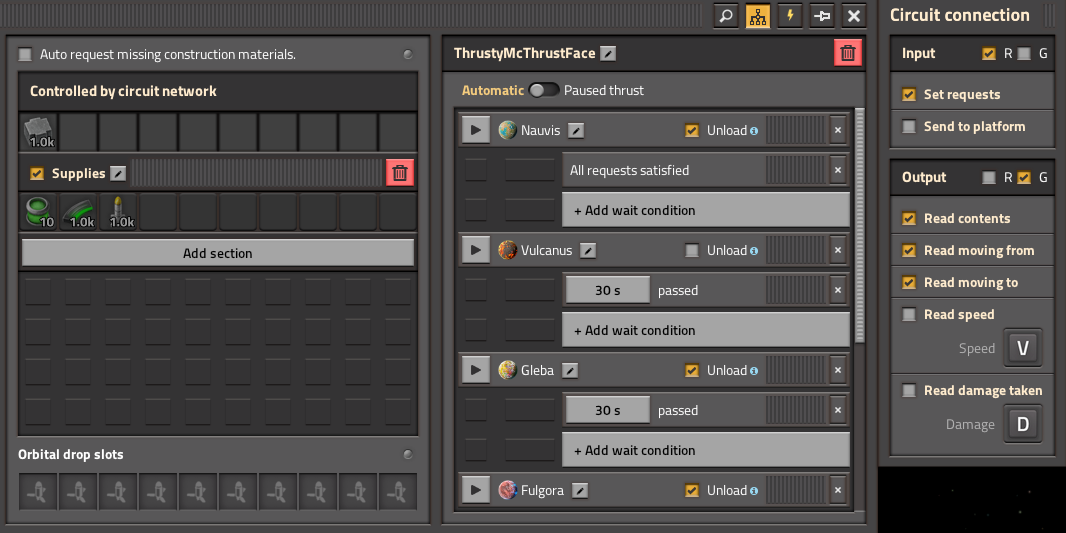1066x533 pixels.
Task: Rename ThrustyMcThrustFace with pencil icon
Action: coord(608,54)
